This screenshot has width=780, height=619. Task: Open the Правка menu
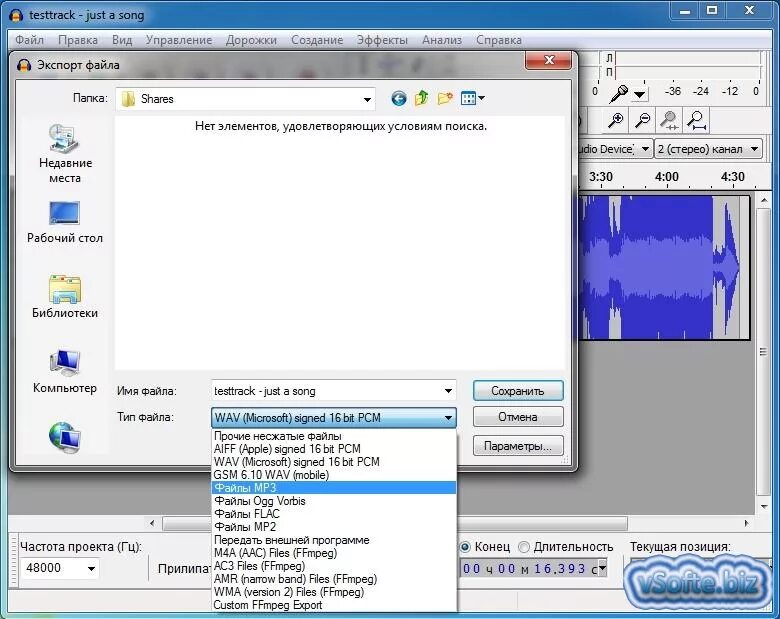[x=78, y=40]
